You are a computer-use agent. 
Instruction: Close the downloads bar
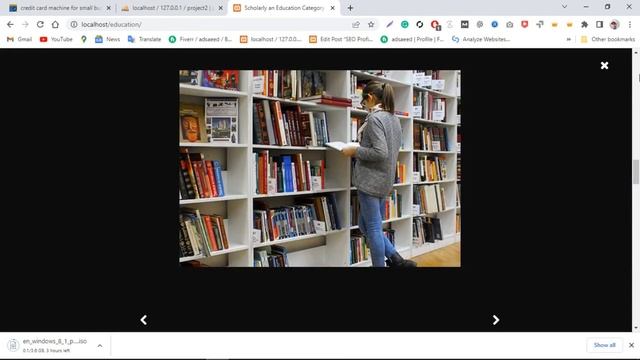click(631, 345)
